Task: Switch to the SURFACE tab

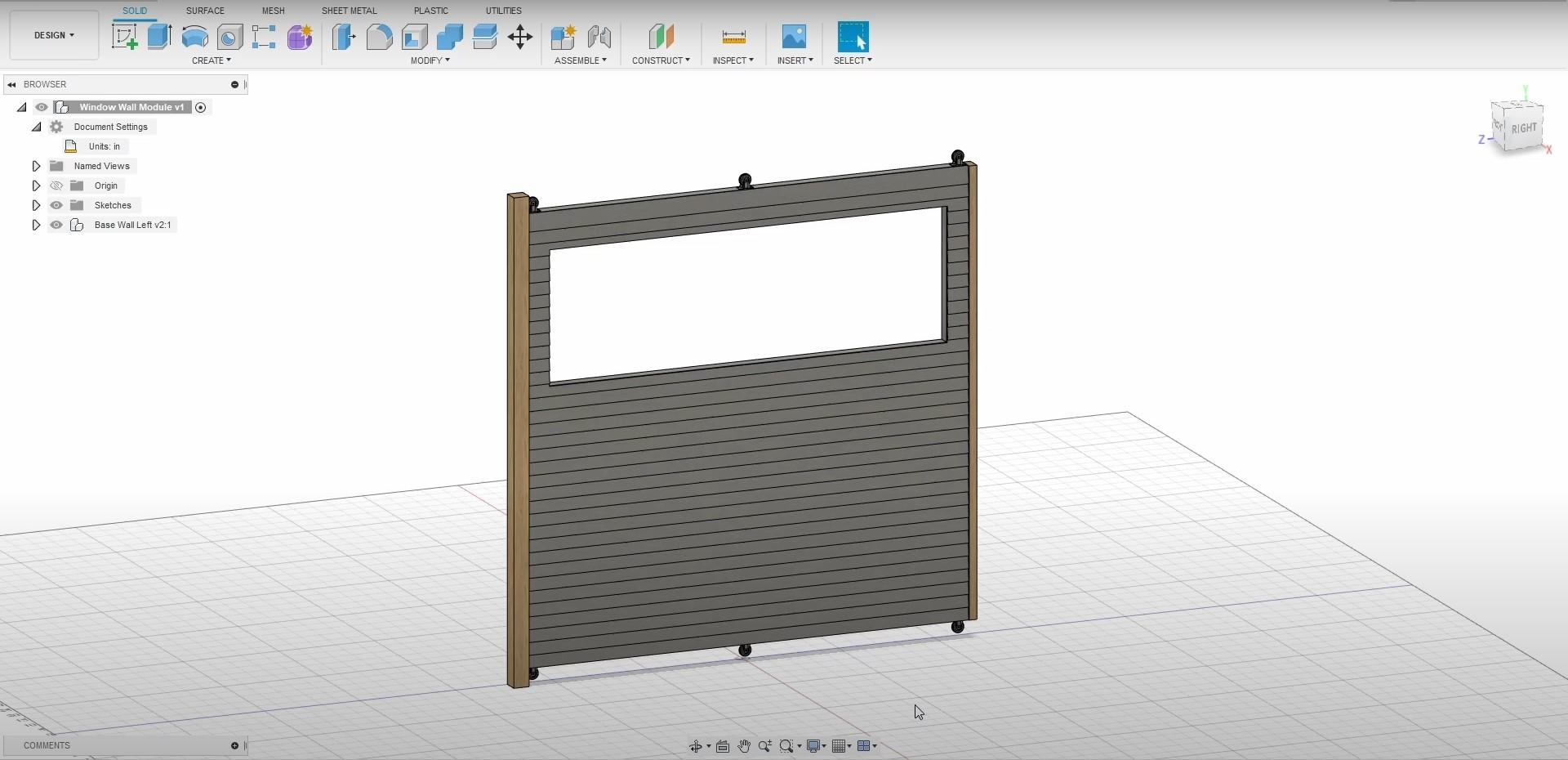Action: (205, 11)
